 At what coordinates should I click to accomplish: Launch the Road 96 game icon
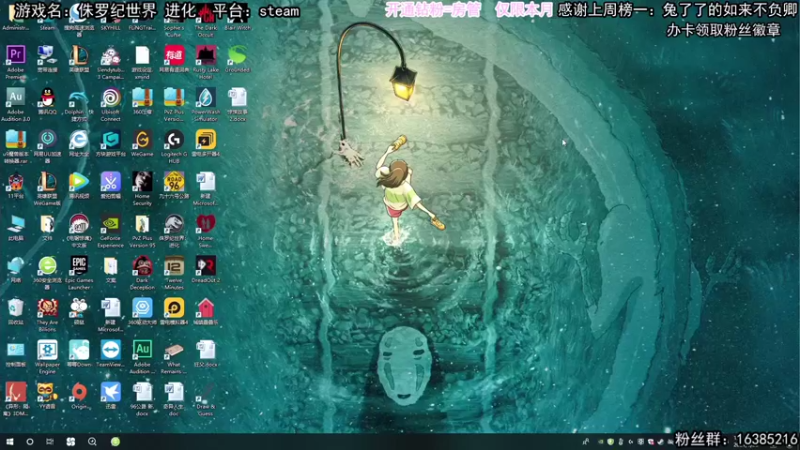point(174,181)
